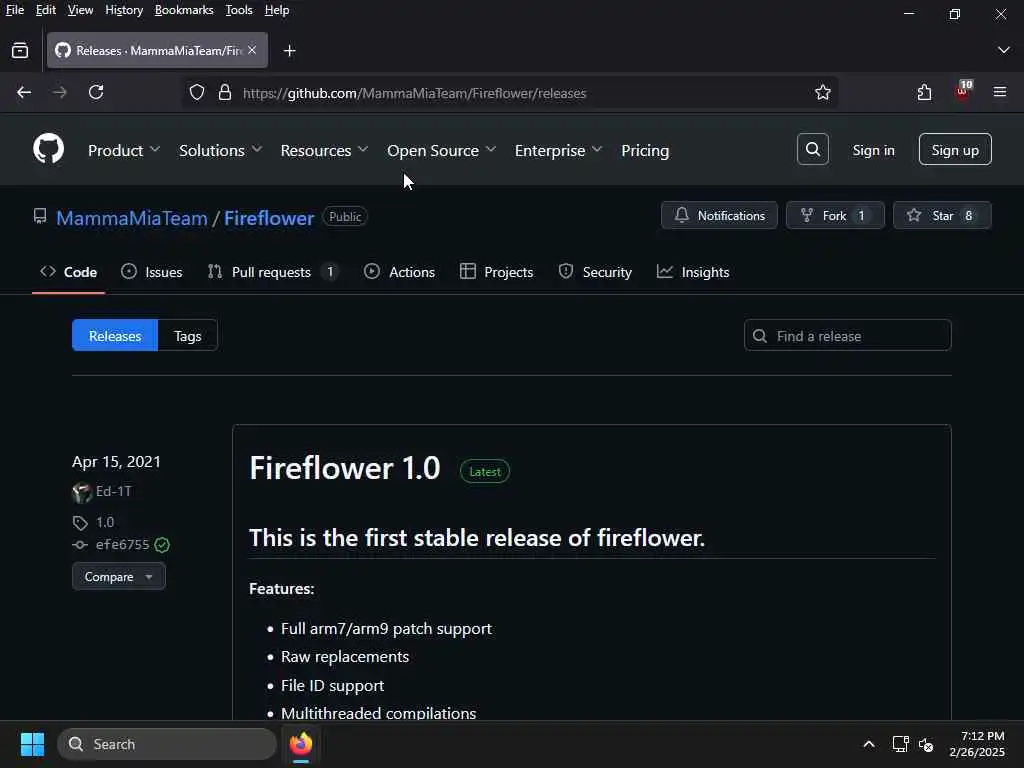This screenshot has width=1024, height=768.
Task: Expand the Product dropdown menu
Action: point(124,150)
